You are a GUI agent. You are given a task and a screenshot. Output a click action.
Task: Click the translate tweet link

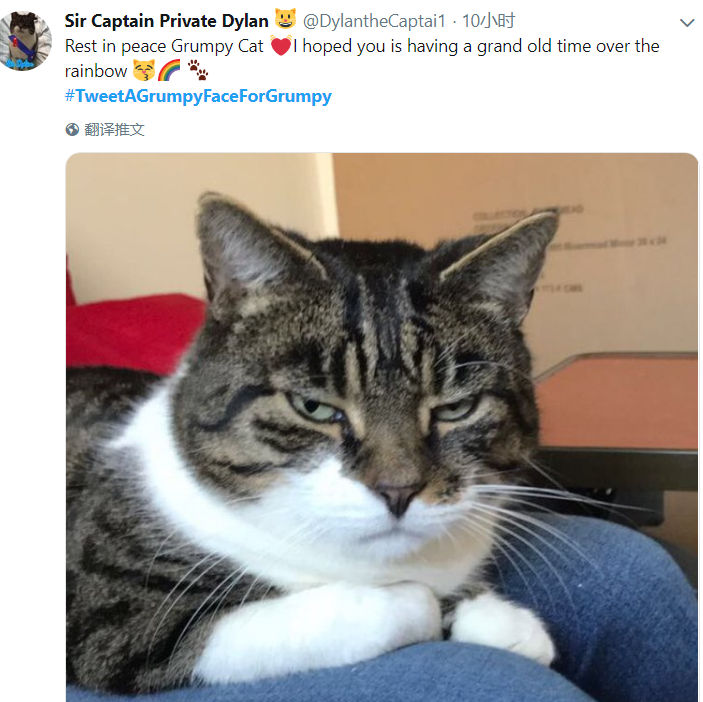114,130
